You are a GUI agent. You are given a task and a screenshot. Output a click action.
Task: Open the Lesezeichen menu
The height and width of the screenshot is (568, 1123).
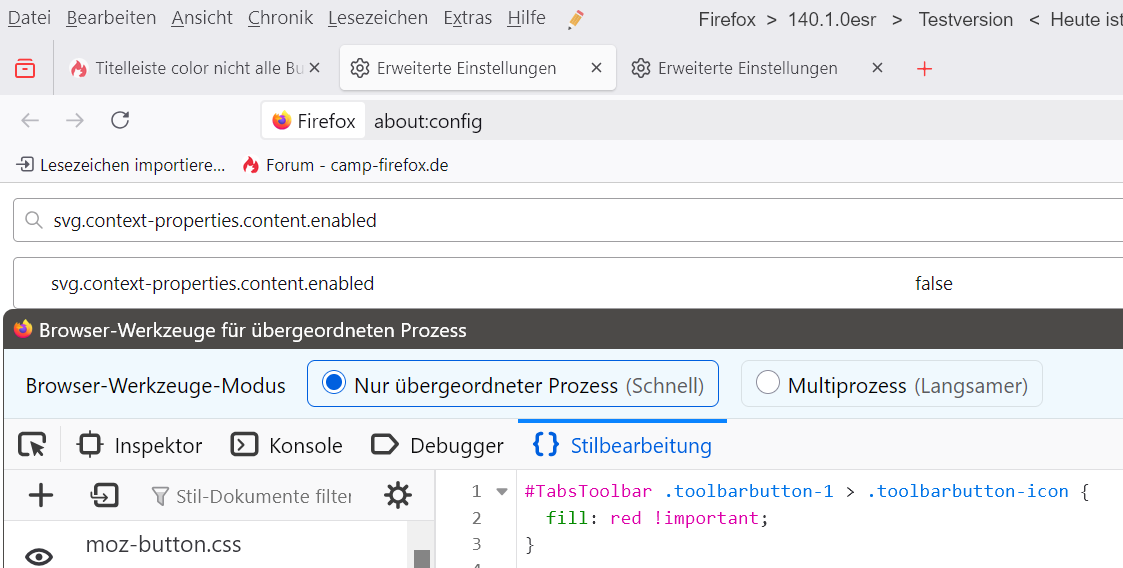[x=377, y=18]
